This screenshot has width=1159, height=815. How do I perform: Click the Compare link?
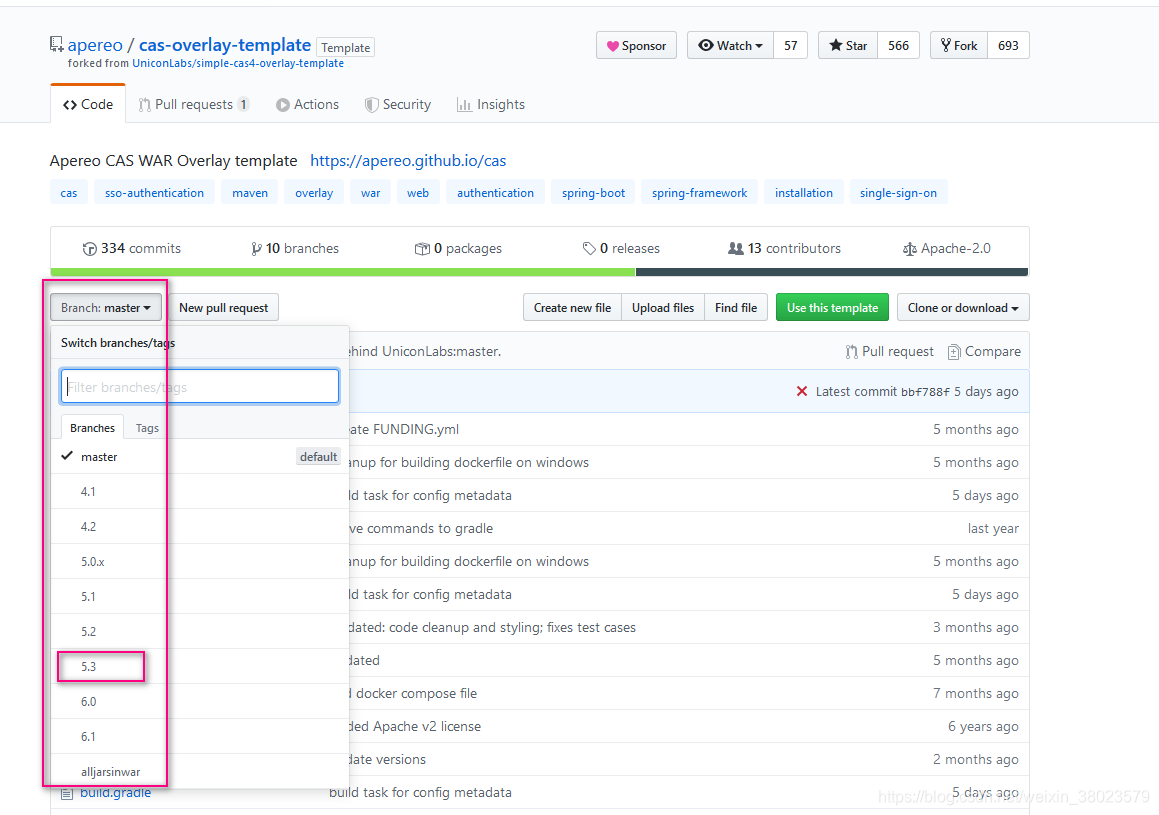pyautogui.click(x=984, y=352)
